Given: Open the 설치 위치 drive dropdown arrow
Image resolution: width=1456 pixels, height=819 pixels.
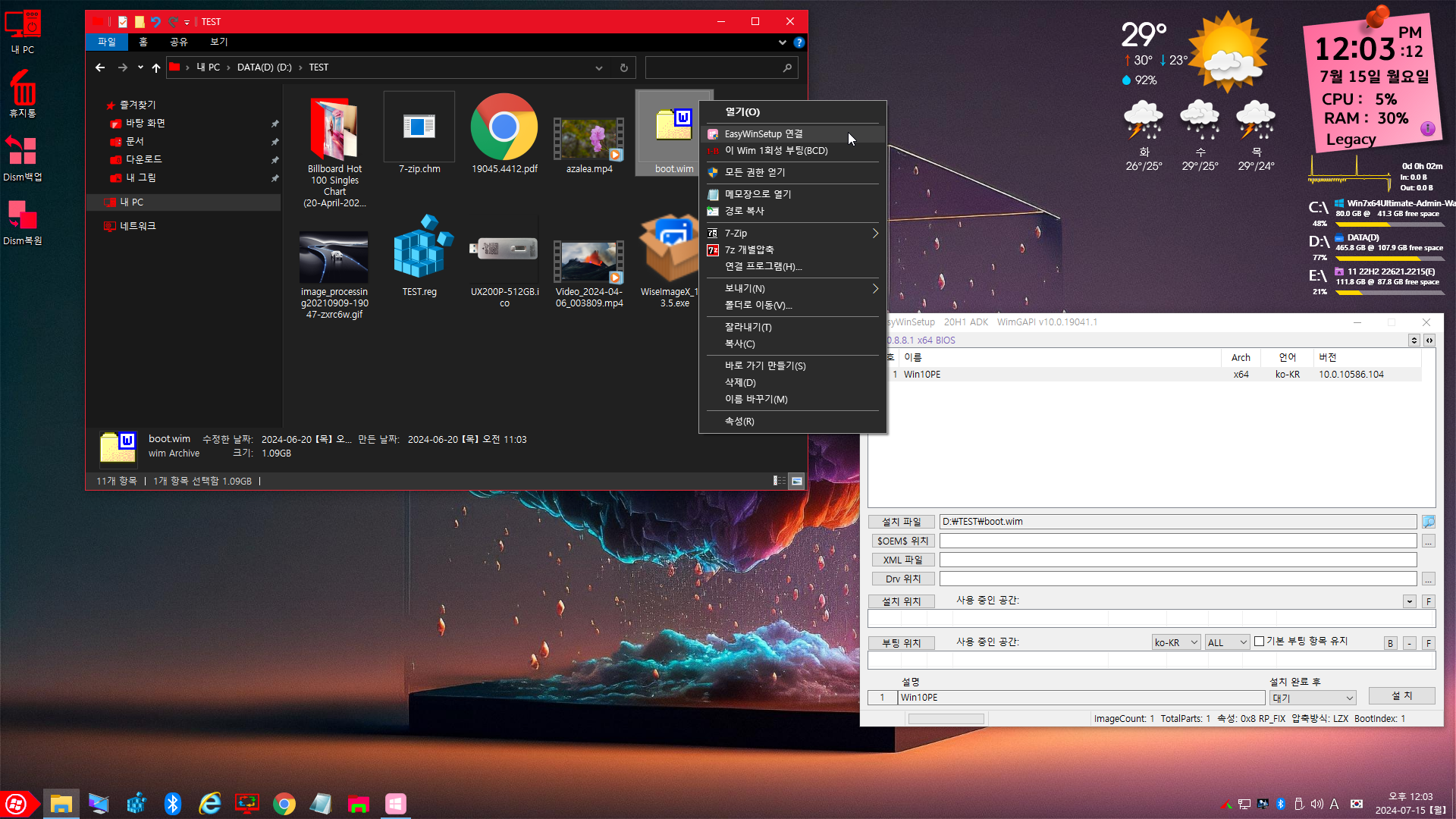Looking at the screenshot, I should [1410, 601].
